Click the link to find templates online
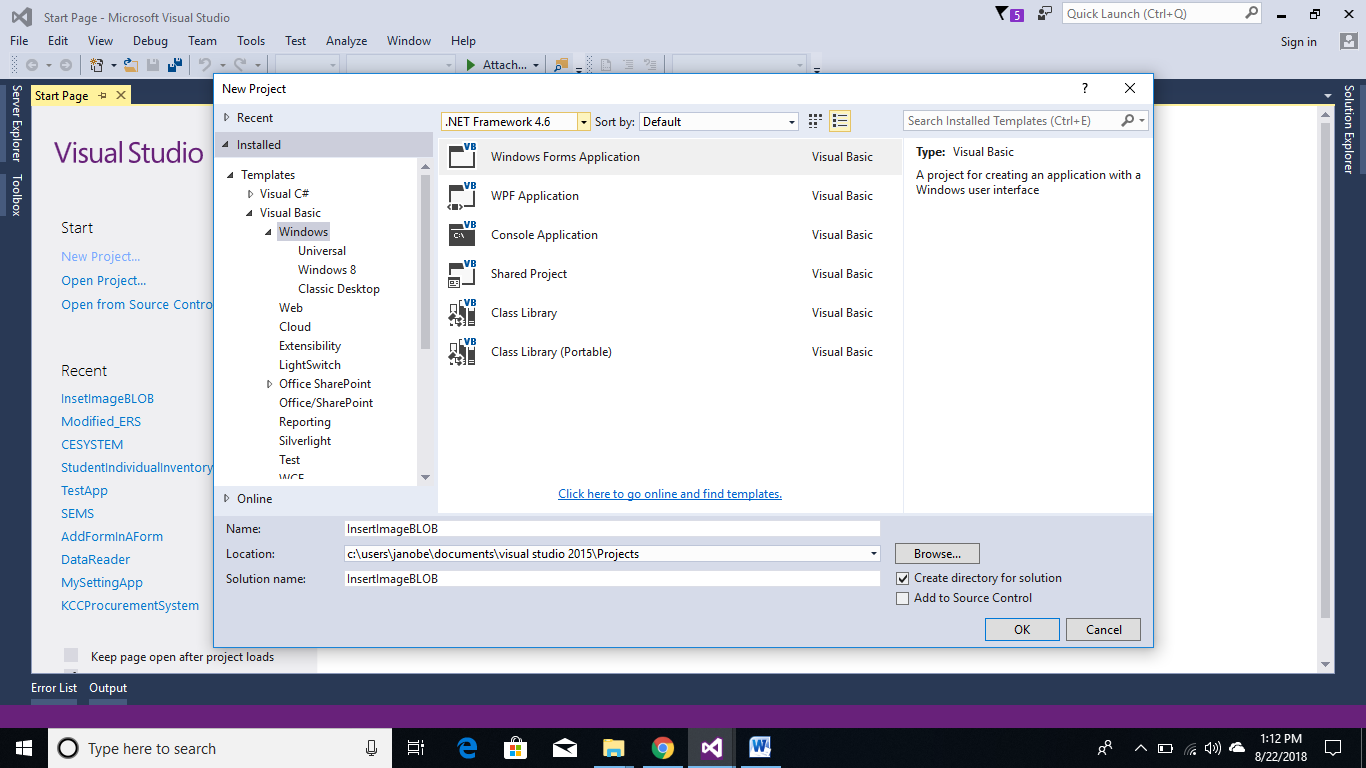 (669, 494)
